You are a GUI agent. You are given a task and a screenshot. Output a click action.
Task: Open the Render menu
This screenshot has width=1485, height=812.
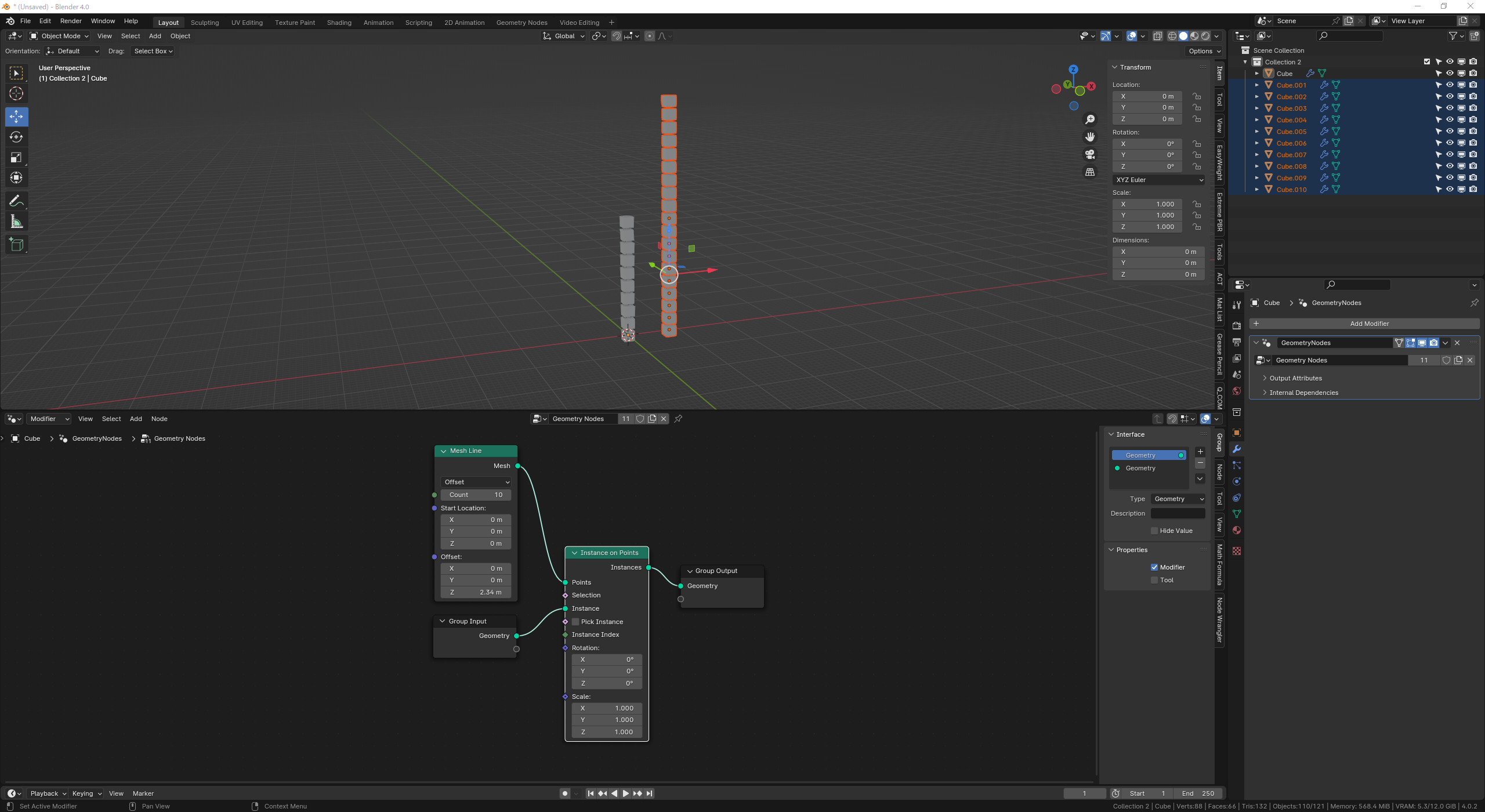pyautogui.click(x=71, y=21)
